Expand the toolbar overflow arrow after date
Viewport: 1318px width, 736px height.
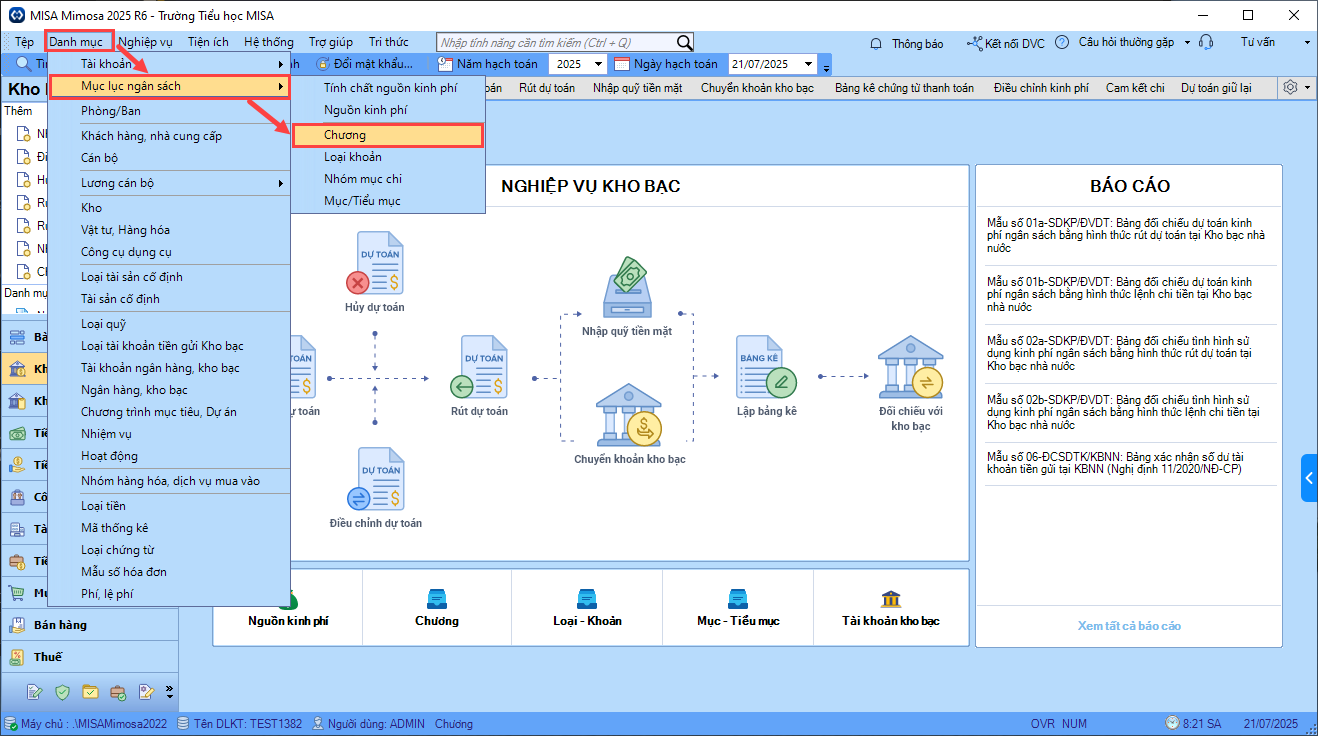(x=826, y=66)
